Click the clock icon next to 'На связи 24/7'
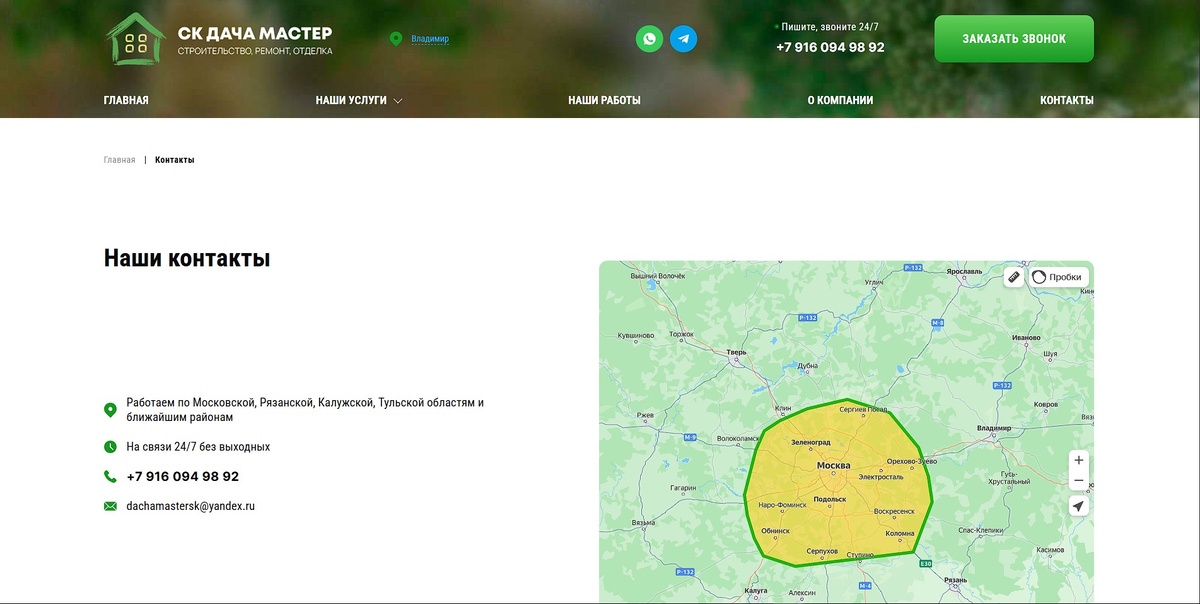1200x604 pixels. 110,446
